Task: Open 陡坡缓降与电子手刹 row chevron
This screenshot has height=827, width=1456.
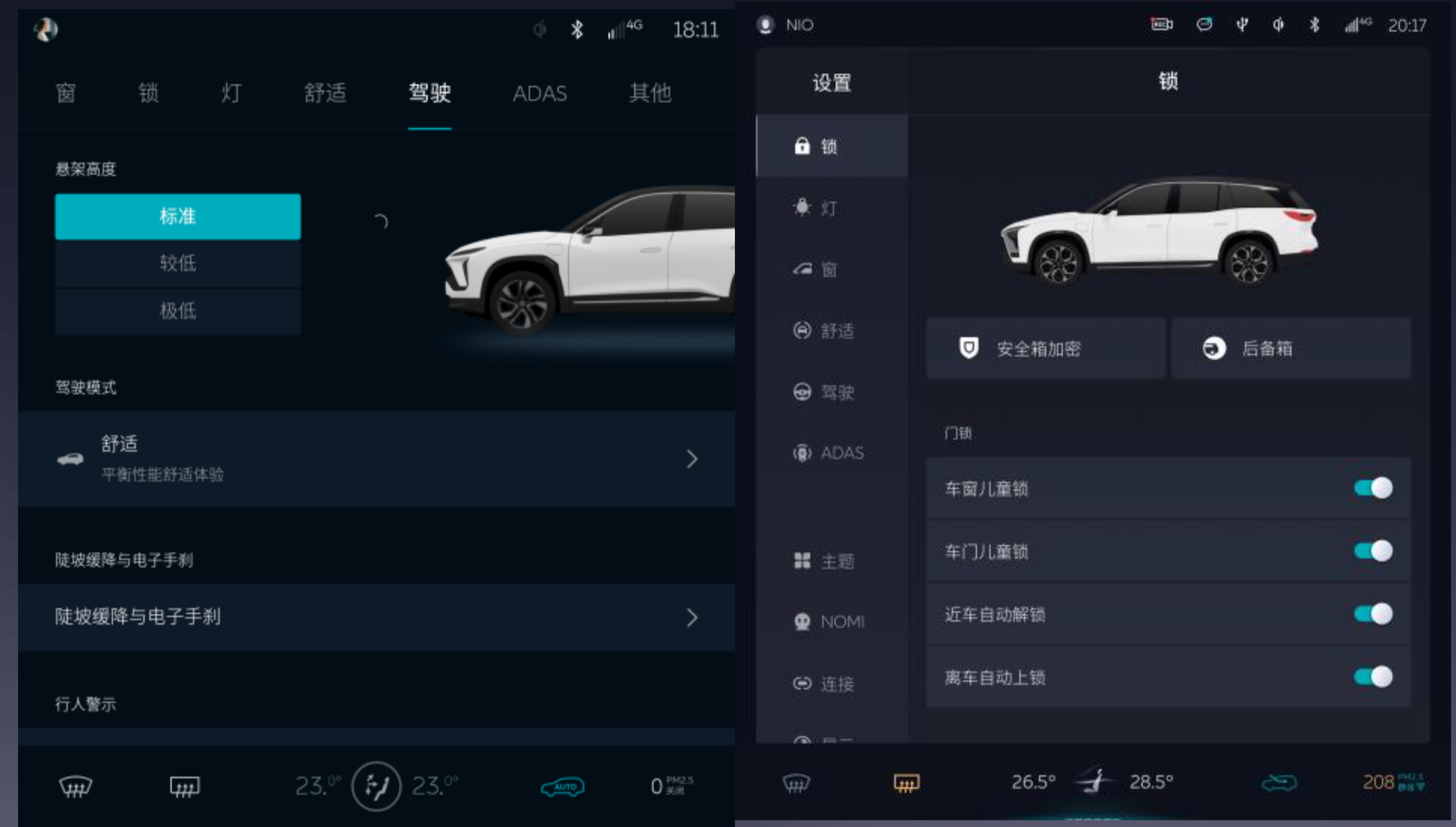Action: 692,617
